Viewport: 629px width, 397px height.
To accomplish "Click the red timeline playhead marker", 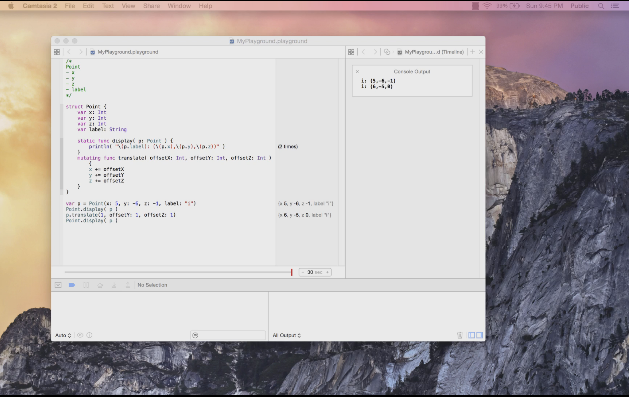I will tap(292, 272).
